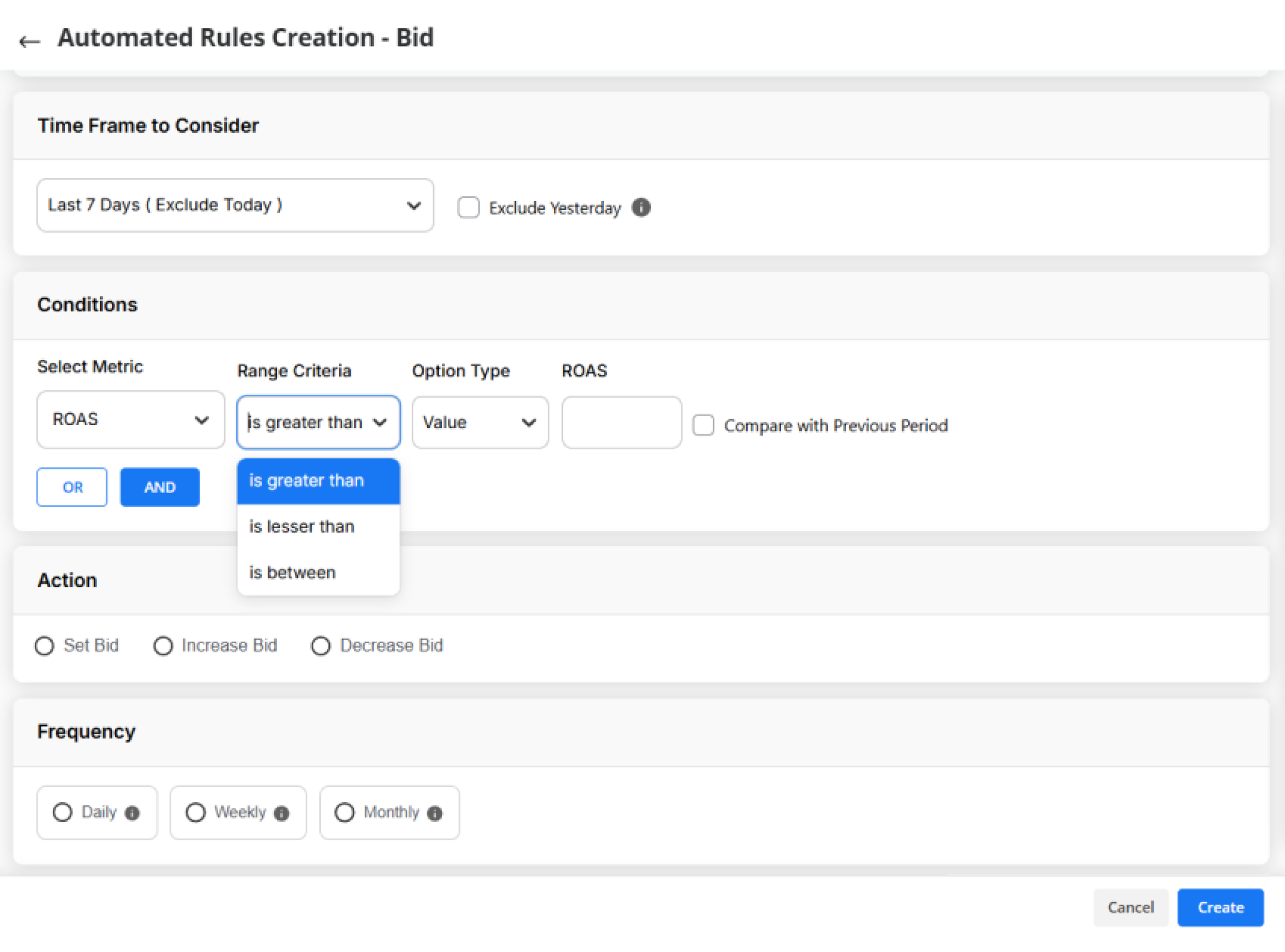Collapse the Range Criteria dropdown
The width and height of the screenshot is (1285, 952).
(318, 423)
